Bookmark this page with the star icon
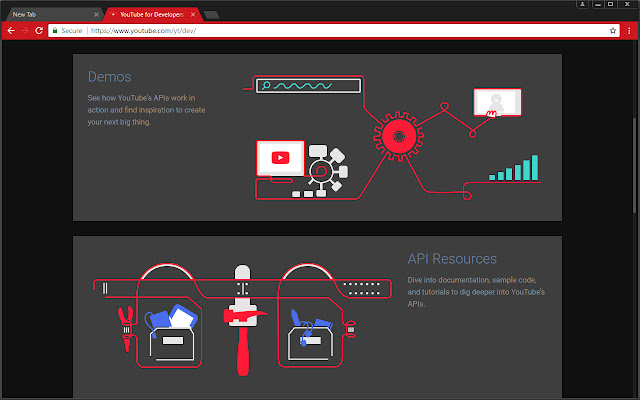 tap(613, 31)
